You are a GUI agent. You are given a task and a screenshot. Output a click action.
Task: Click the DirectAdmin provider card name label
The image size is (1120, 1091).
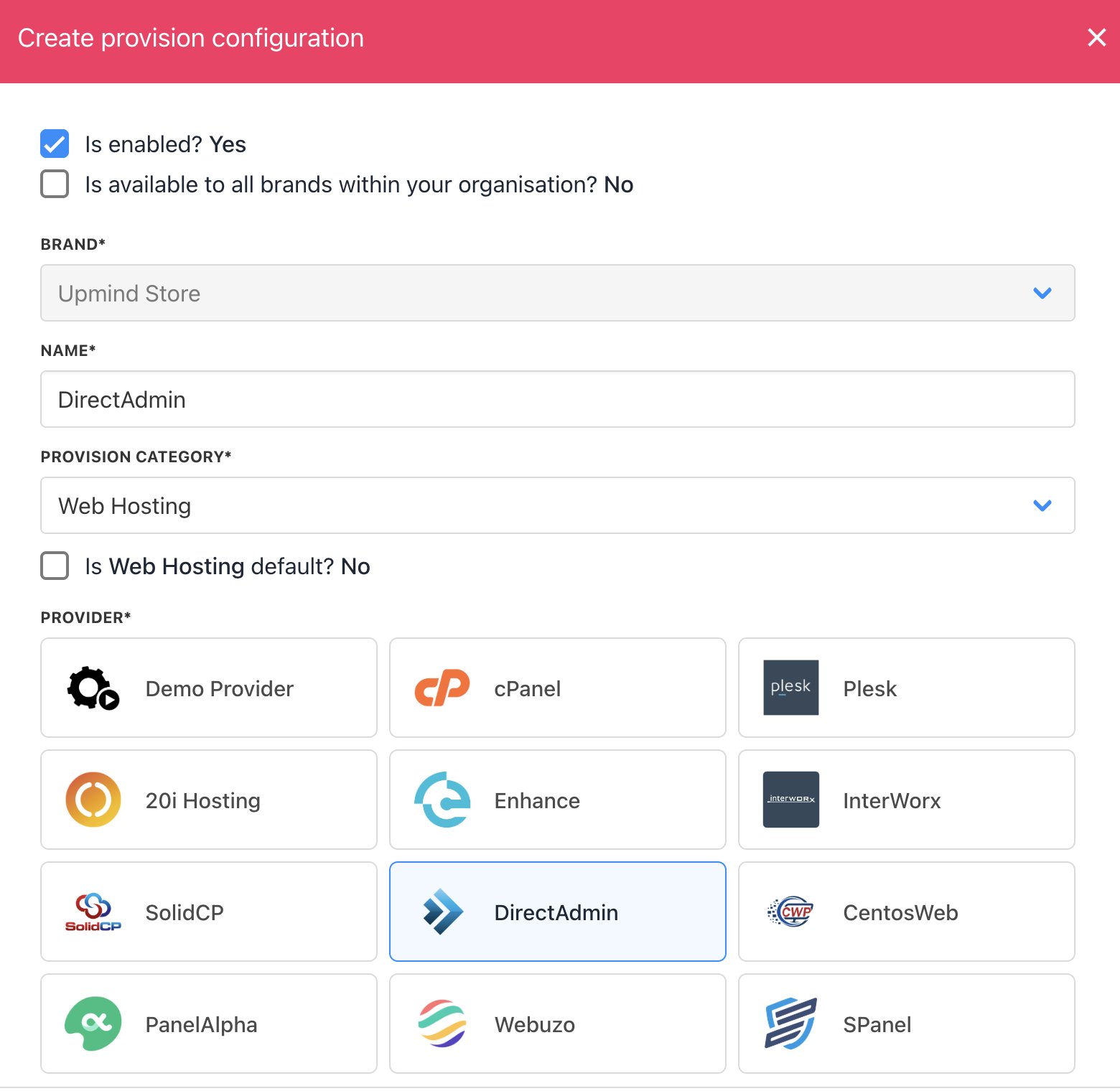556,912
